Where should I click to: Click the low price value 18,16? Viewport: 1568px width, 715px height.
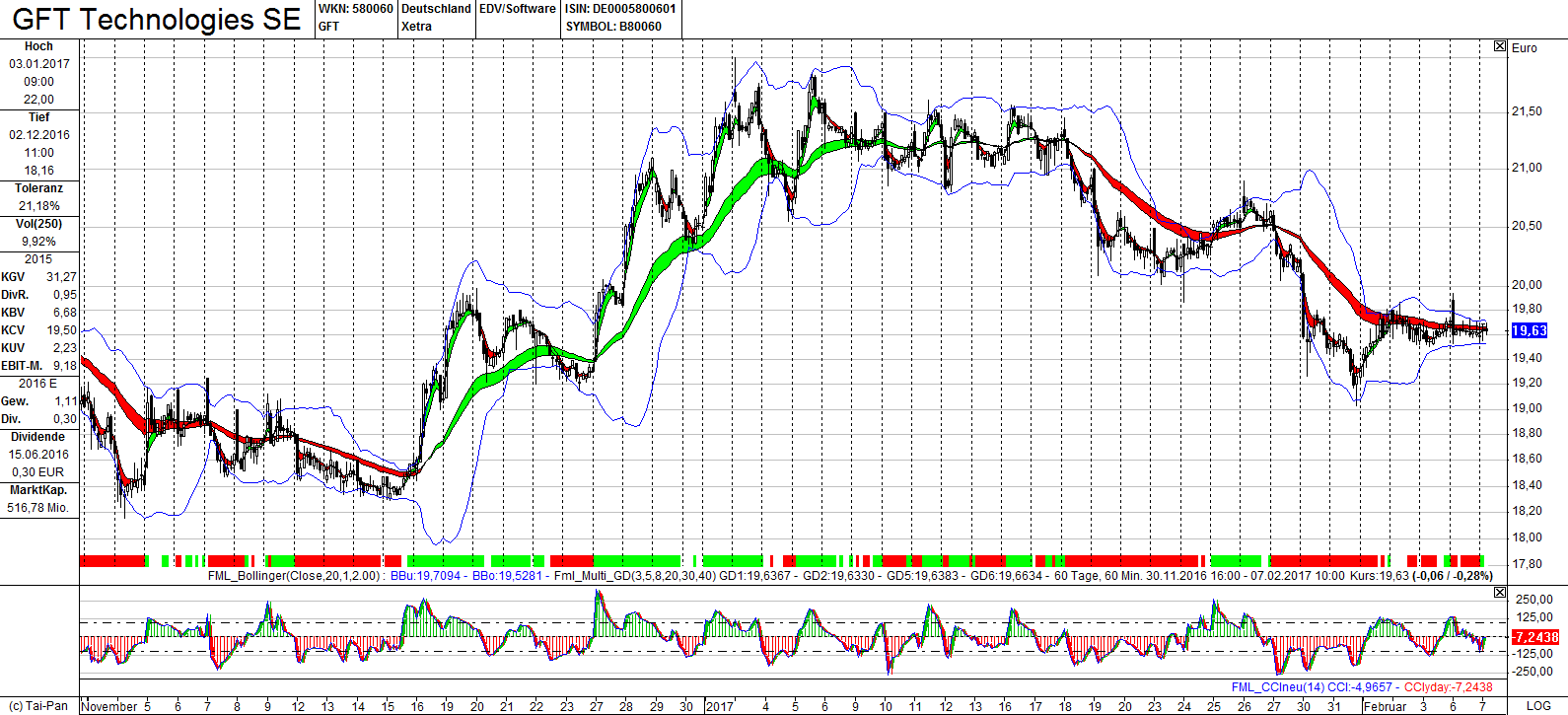click(39, 171)
